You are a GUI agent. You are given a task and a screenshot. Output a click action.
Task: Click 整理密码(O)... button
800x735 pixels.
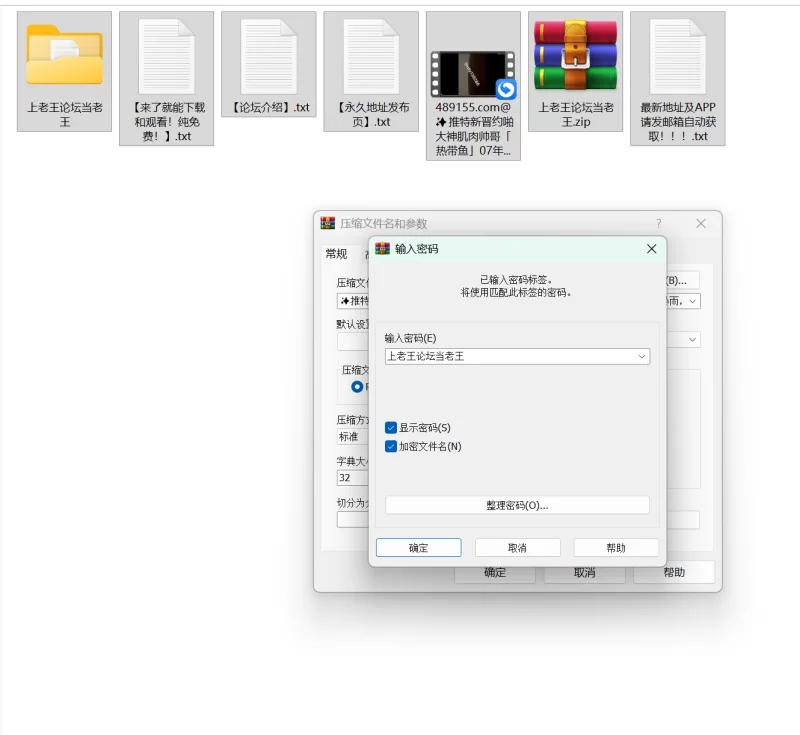[517, 506]
